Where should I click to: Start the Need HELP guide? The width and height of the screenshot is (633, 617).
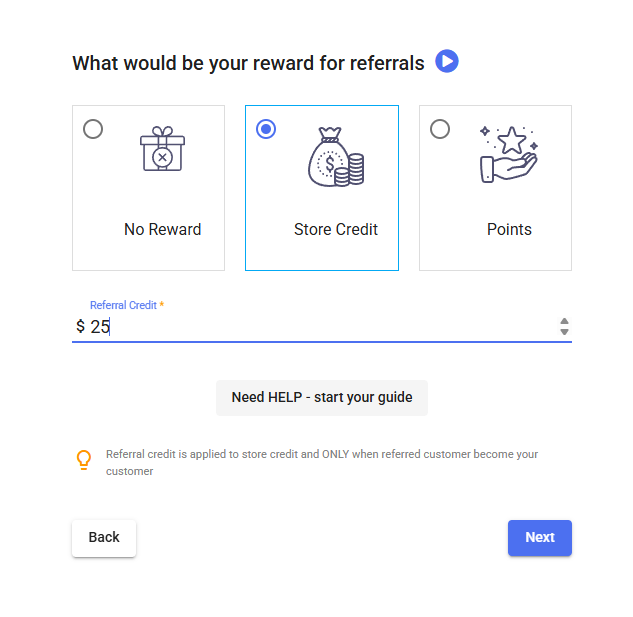click(x=322, y=397)
